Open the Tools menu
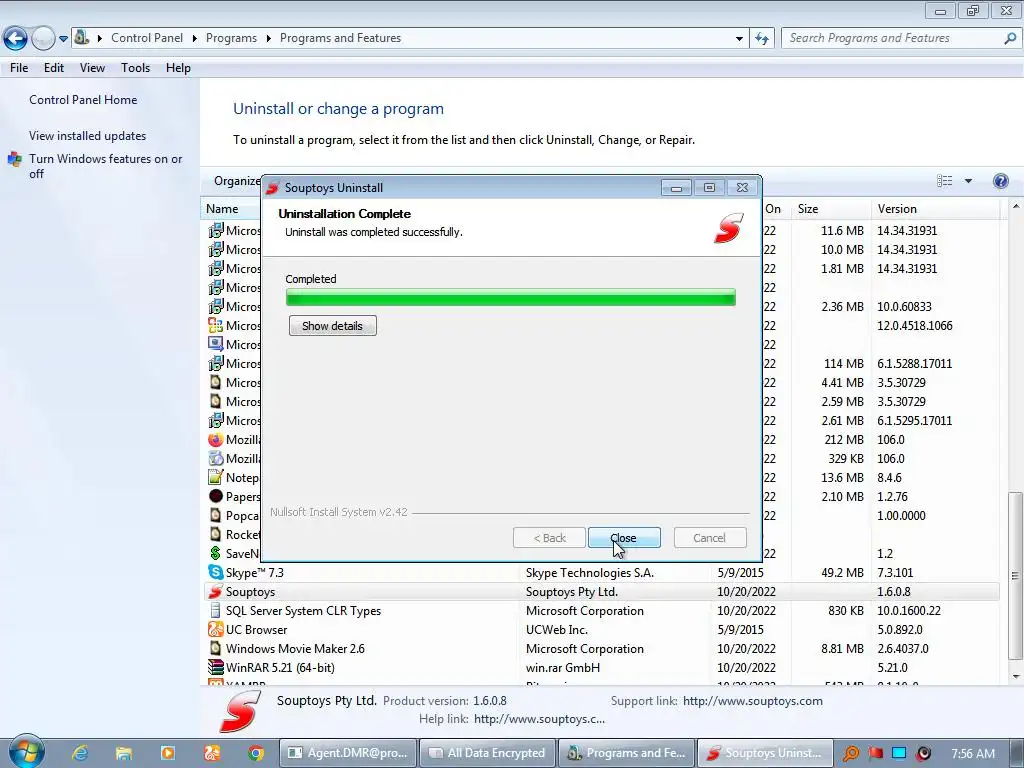 tap(135, 68)
